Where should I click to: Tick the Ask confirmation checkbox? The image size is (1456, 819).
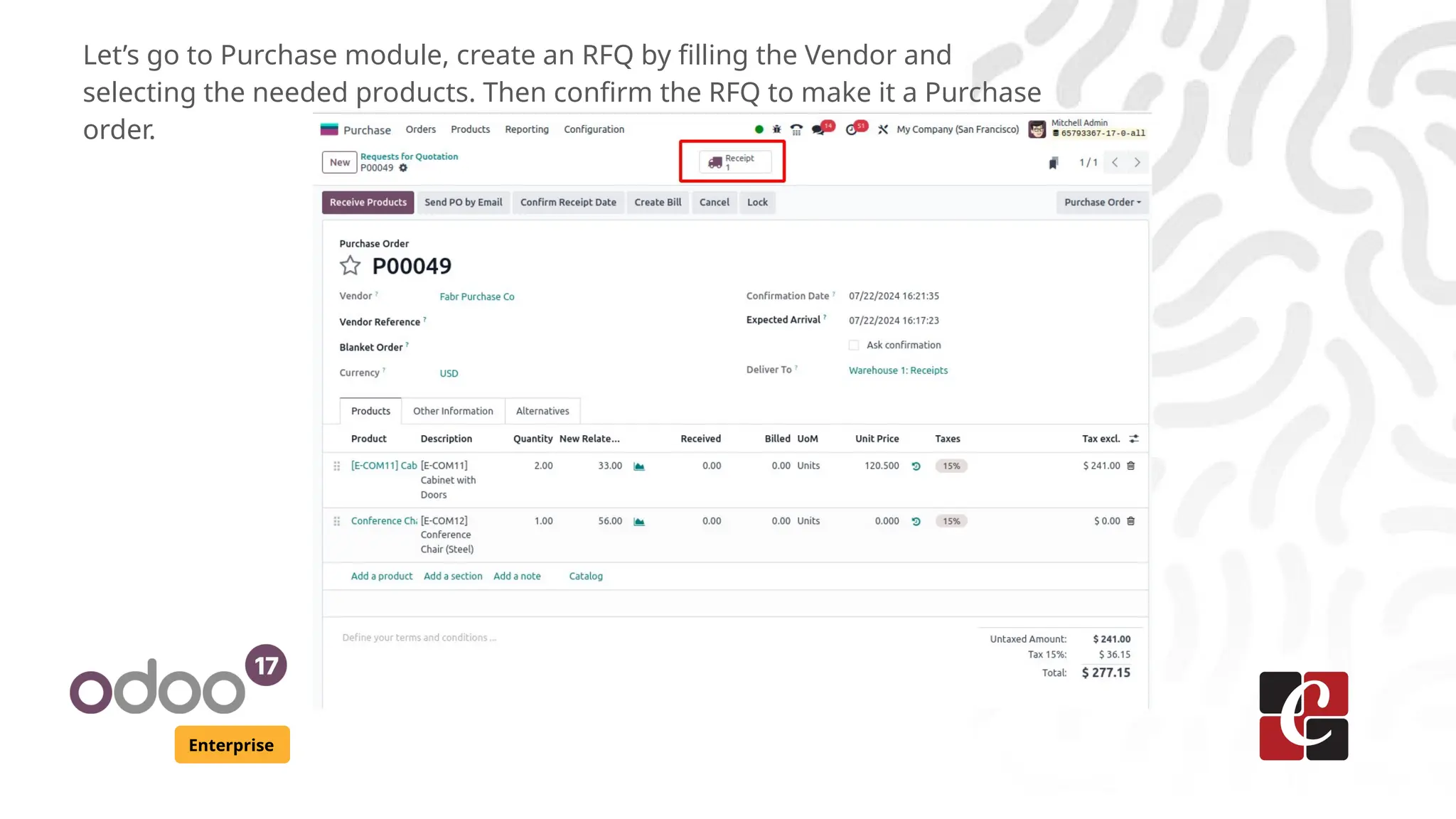click(x=854, y=346)
